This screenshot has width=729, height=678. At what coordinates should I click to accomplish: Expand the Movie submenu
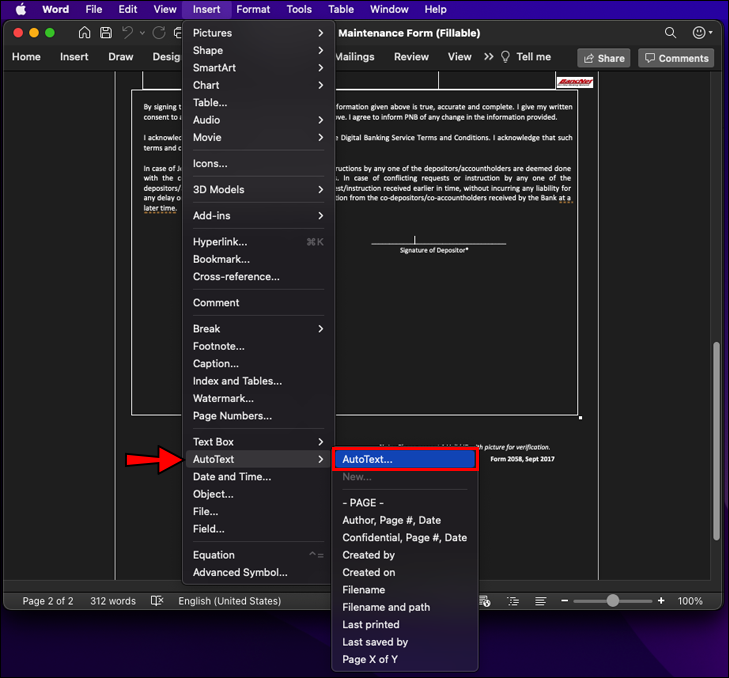[258, 137]
